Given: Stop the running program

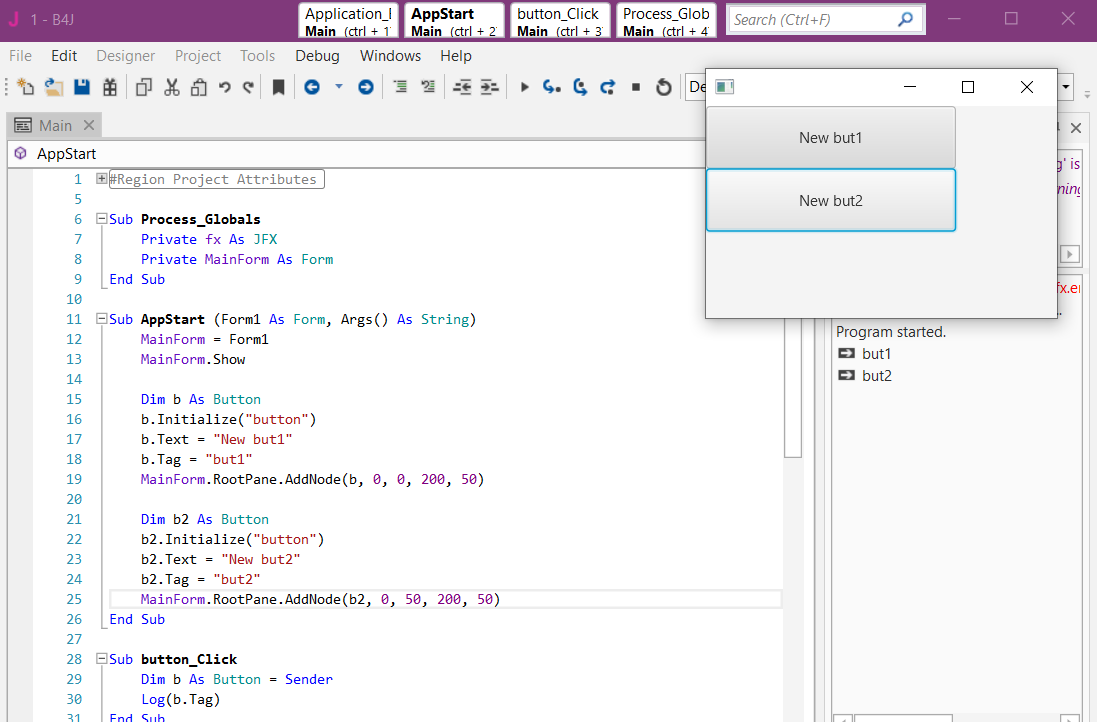Looking at the screenshot, I should click(x=636, y=88).
